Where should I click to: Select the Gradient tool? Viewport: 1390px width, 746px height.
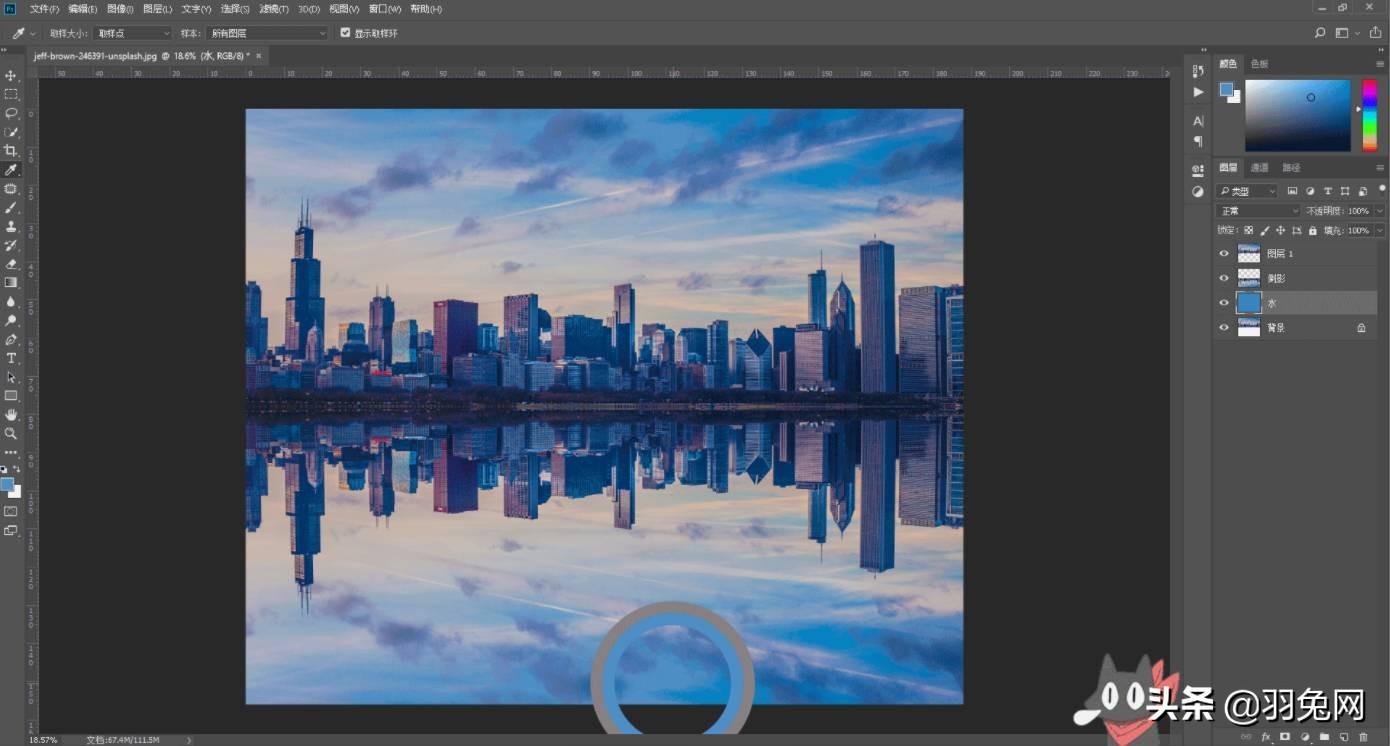pos(11,283)
